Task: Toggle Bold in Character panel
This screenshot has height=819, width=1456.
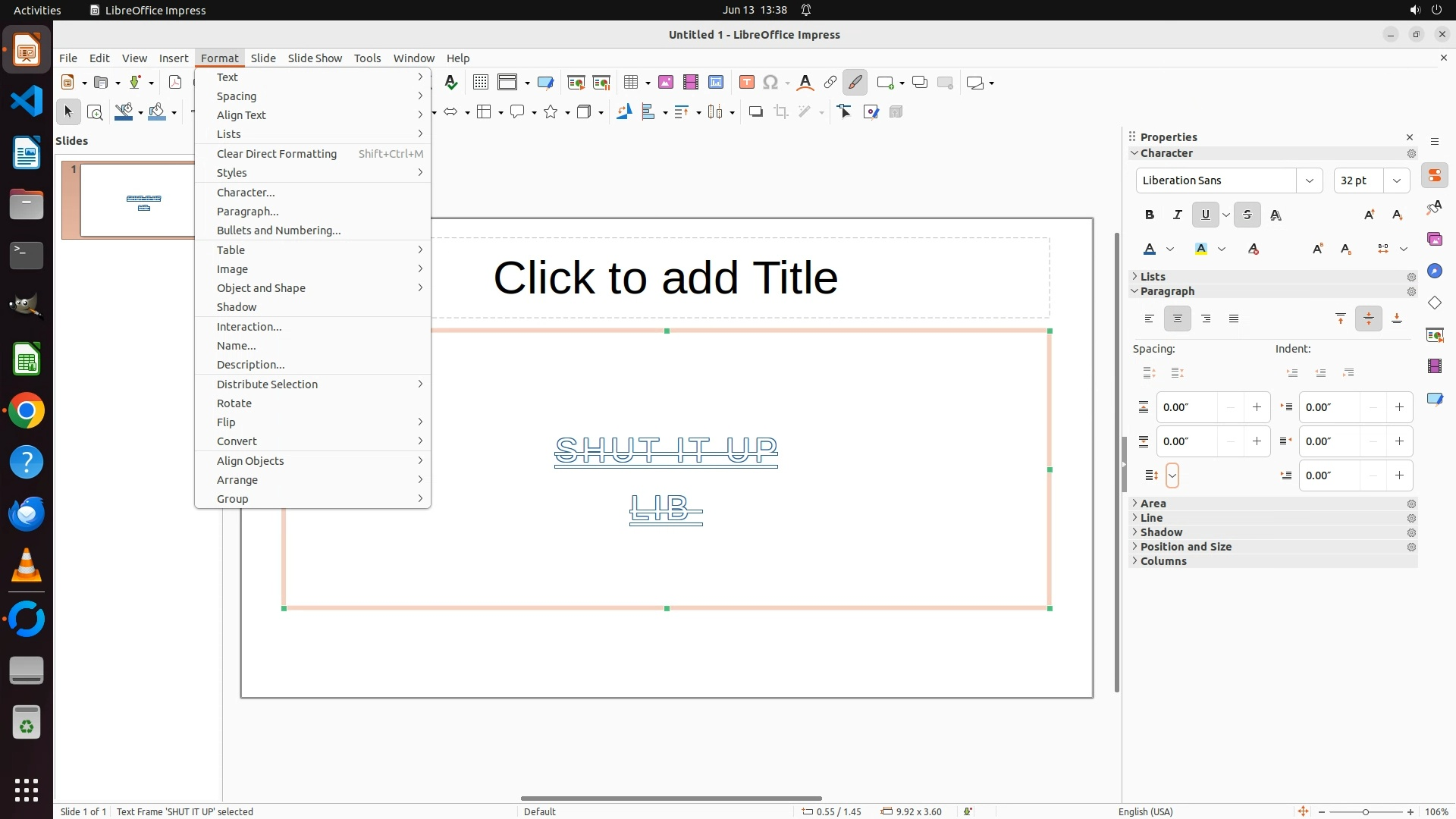Action: [x=1150, y=215]
